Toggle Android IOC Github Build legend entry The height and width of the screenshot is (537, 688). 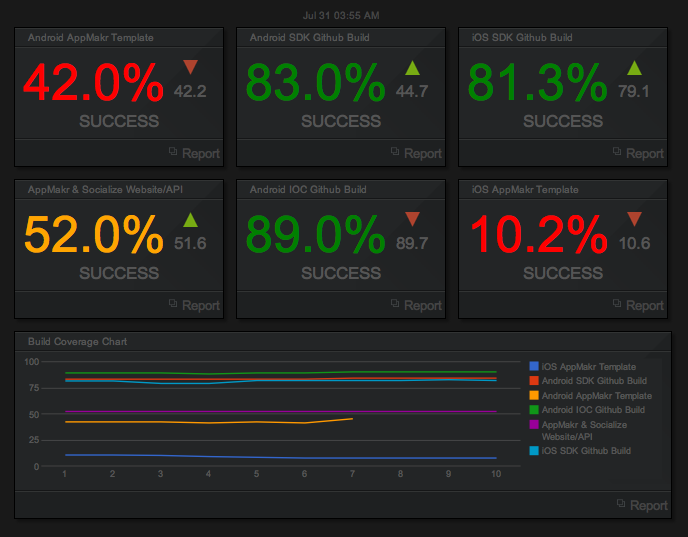[x=594, y=410]
